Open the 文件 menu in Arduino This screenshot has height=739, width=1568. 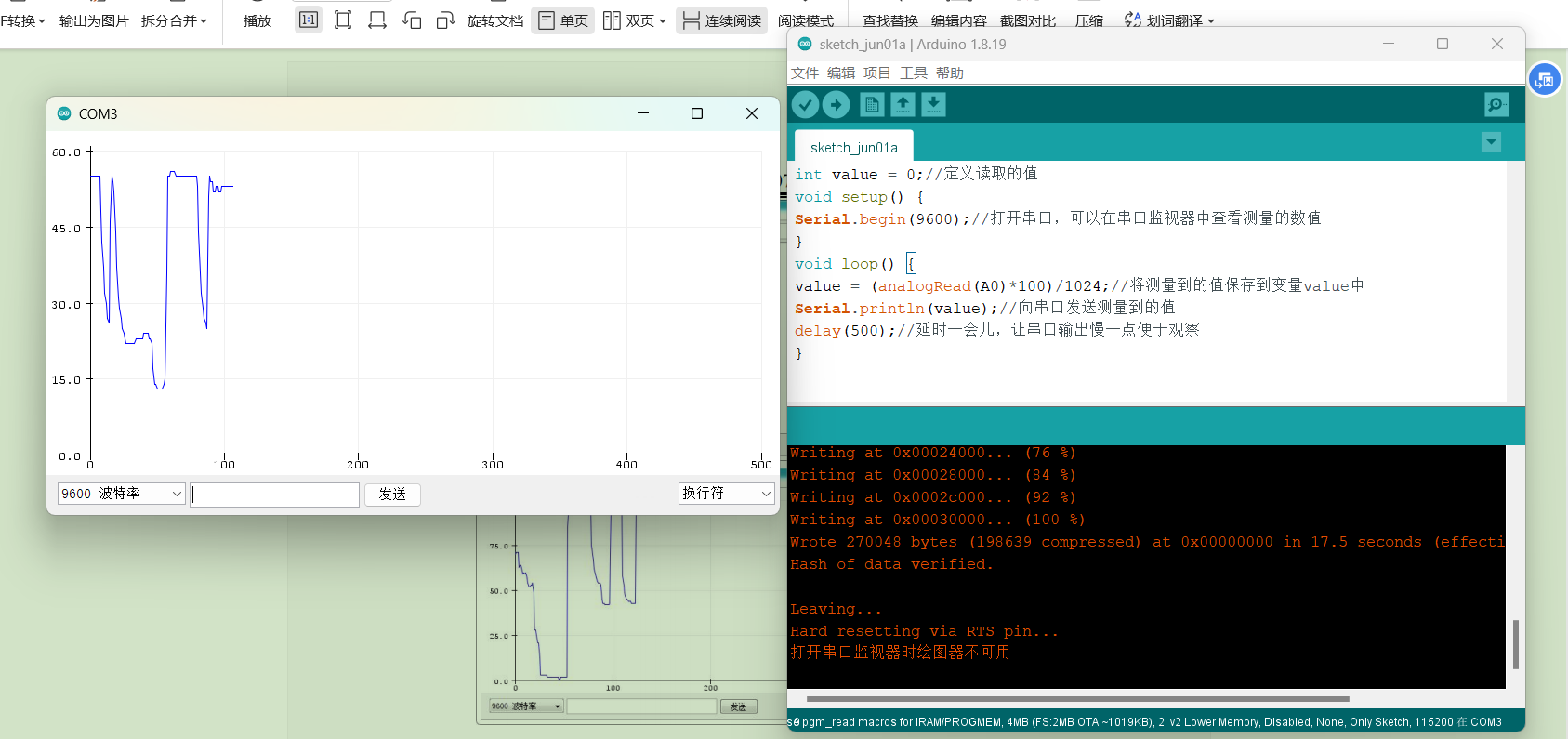(x=805, y=73)
